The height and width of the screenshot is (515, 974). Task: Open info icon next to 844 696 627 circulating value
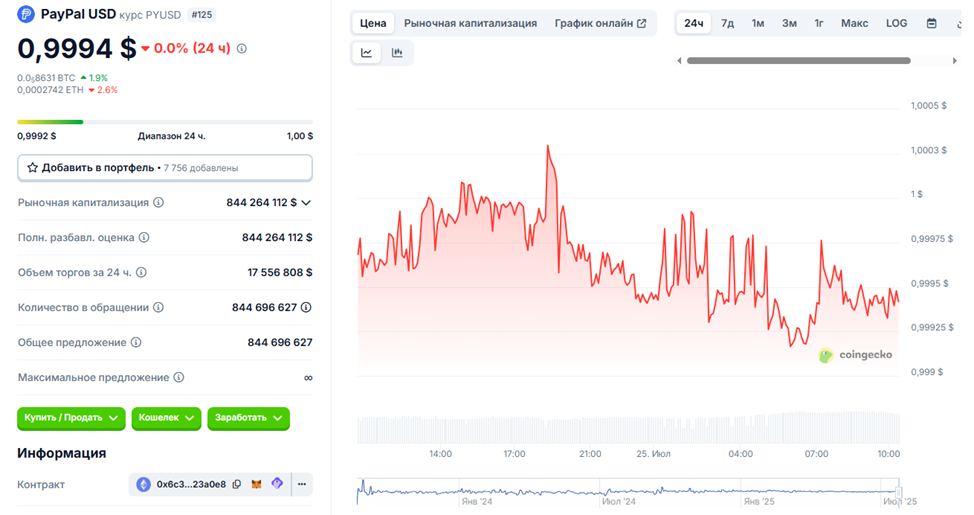pos(306,308)
